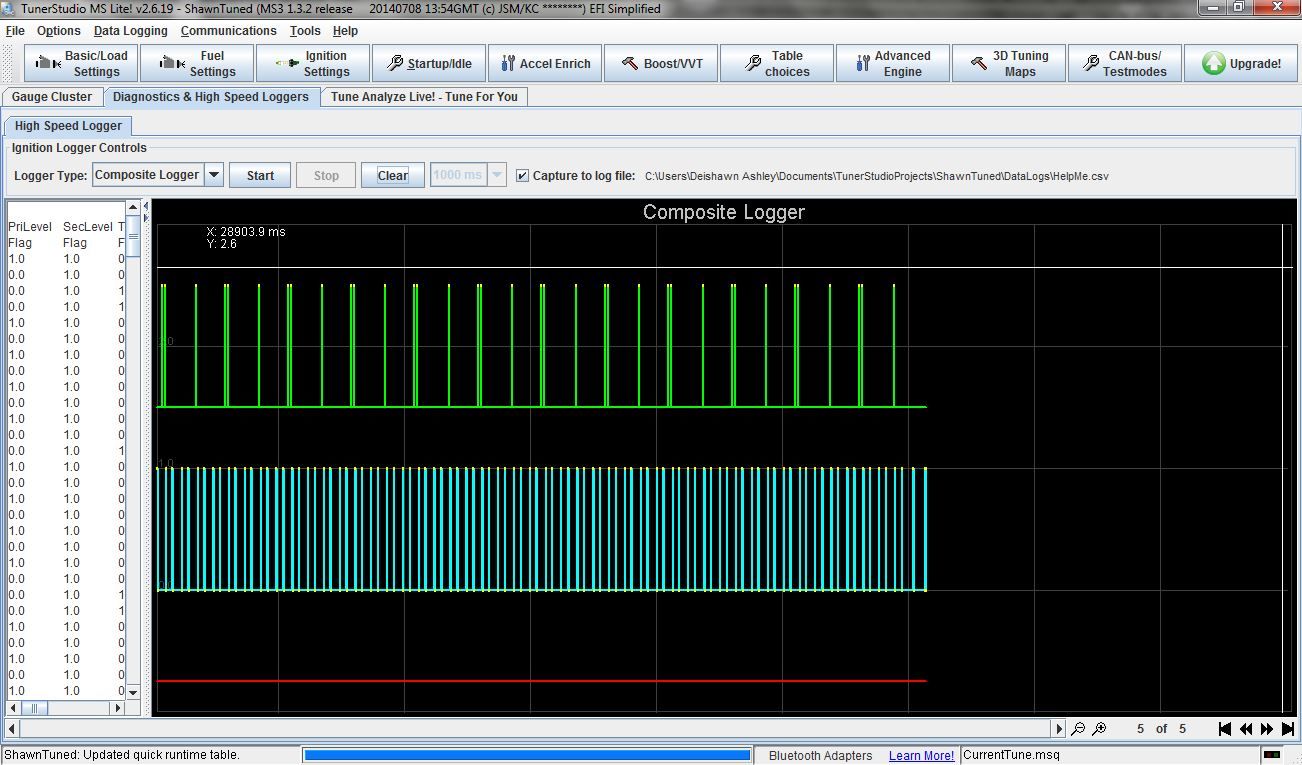This screenshot has width=1302, height=765.
Task: Zoom out on the logger graph
Action: click(1078, 729)
